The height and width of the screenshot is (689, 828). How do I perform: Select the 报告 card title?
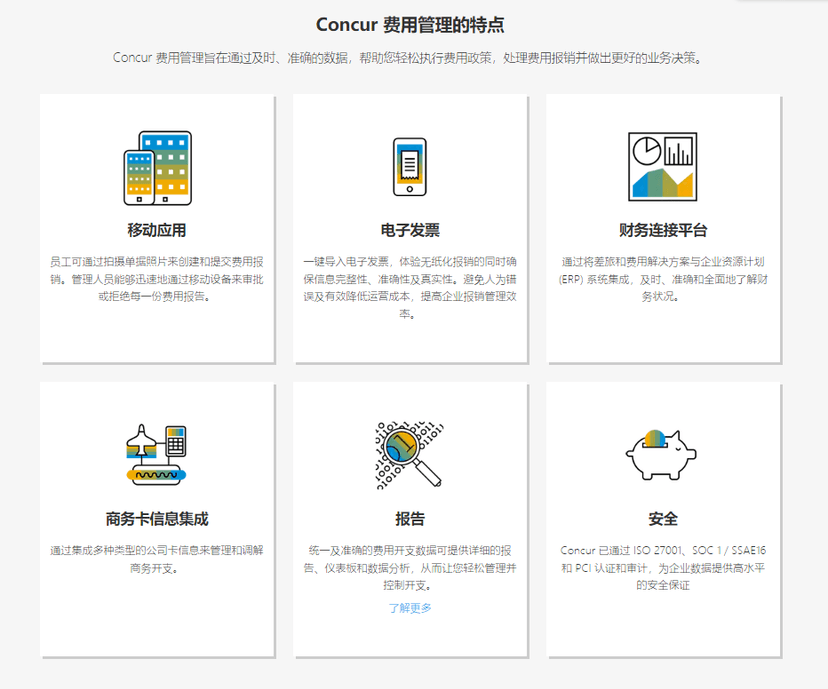coord(410,519)
